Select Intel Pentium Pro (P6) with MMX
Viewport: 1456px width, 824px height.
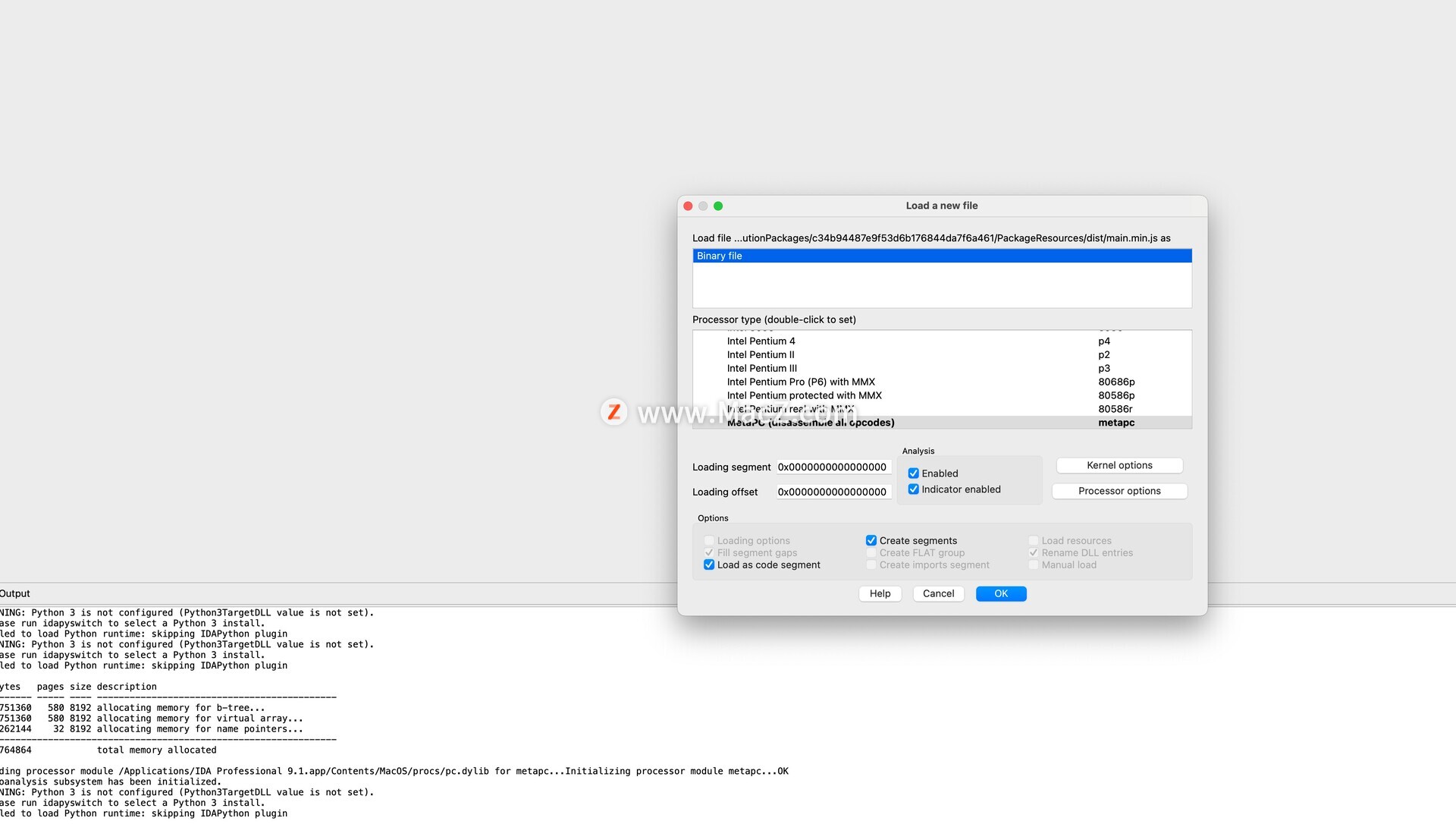[x=942, y=382]
